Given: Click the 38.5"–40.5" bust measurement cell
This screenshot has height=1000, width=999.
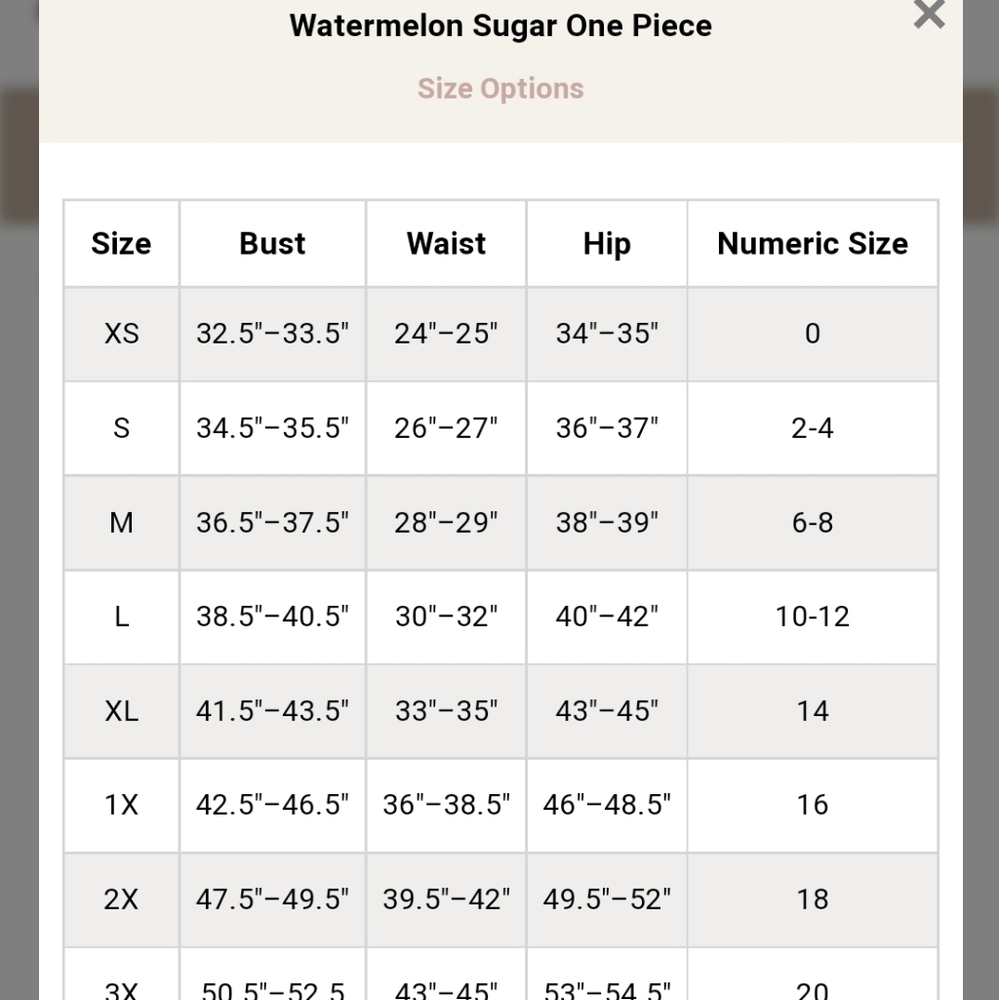Looking at the screenshot, I should point(272,617).
